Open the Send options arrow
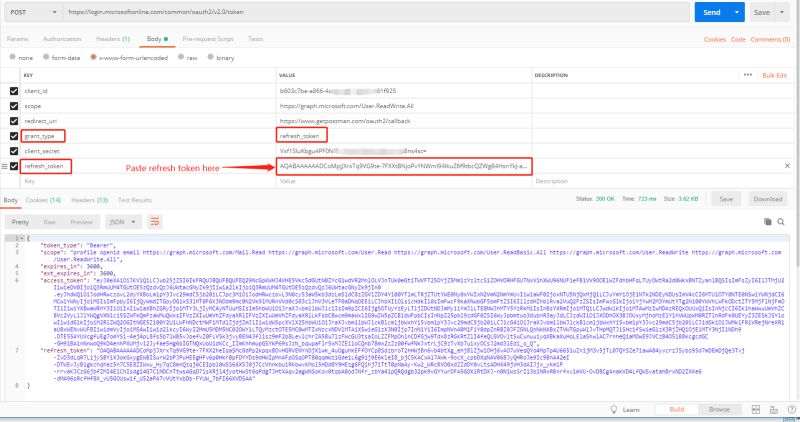Image resolution: width=800 pixels, height=422 pixels. (737, 12)
